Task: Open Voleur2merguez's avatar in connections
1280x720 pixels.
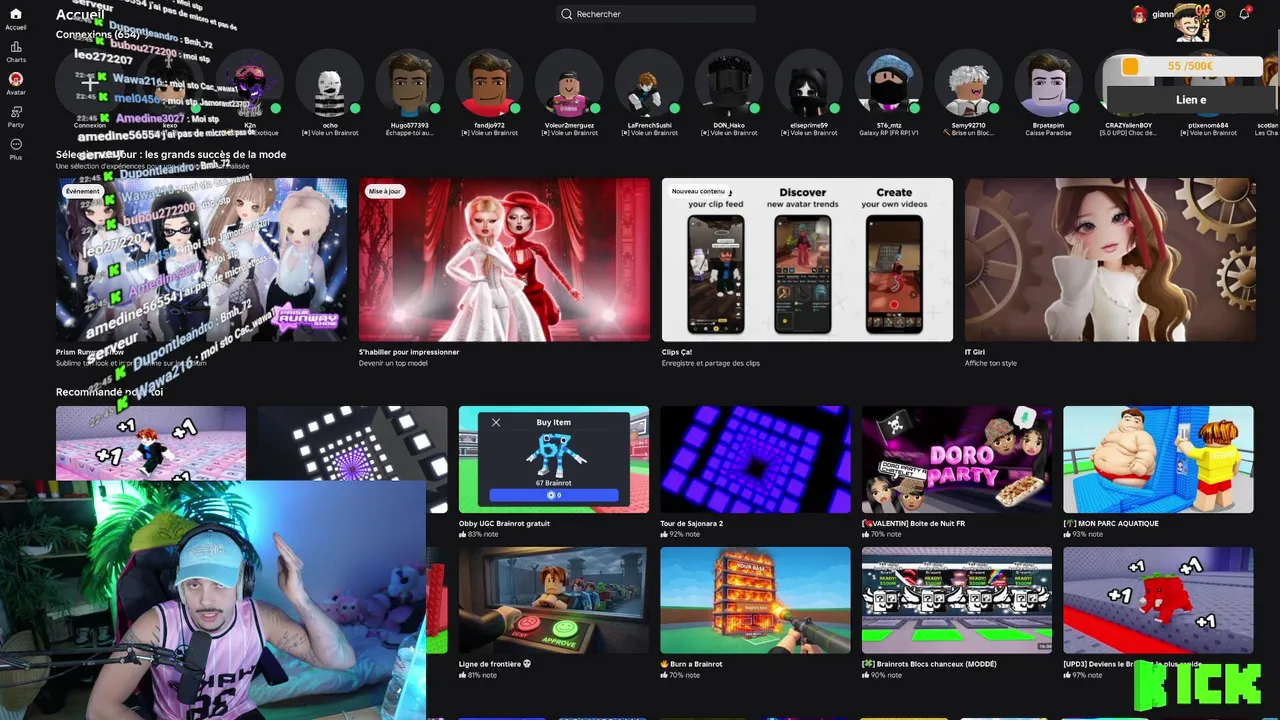Action: (x=569, y=84)
